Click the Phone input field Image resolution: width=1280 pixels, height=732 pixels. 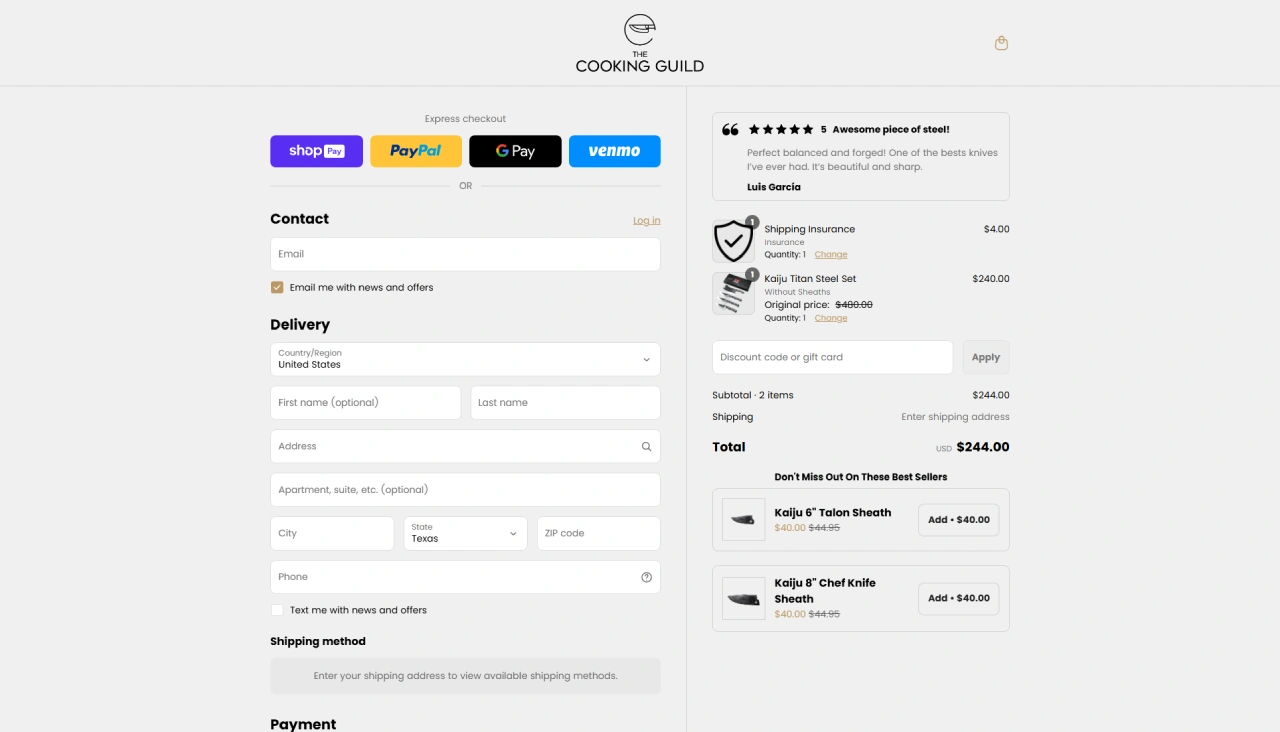(x=465, y=577)
